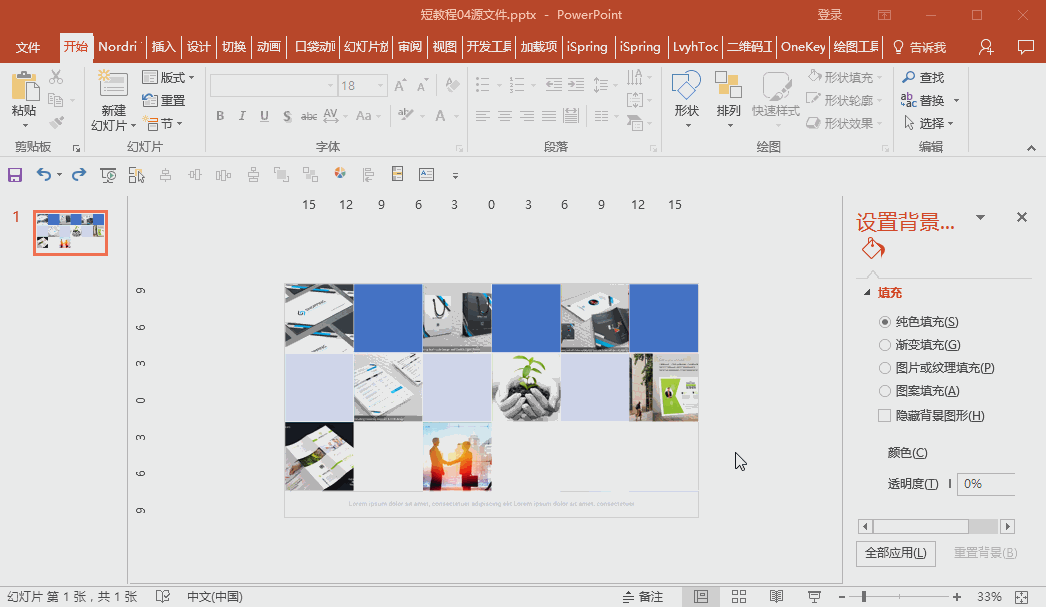Click the Sign in (登录) link
This screenshot has width=1046, height=607.
830,15
